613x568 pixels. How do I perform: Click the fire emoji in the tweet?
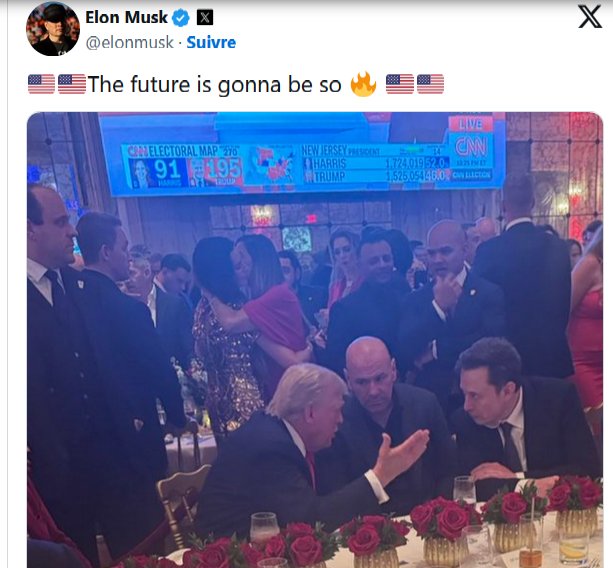tap(363, 84)
